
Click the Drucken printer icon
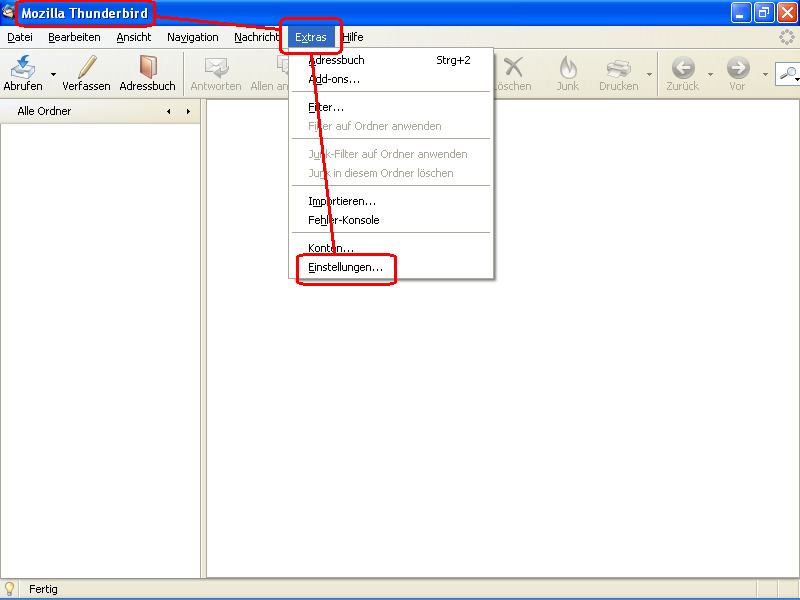[619, 67]
